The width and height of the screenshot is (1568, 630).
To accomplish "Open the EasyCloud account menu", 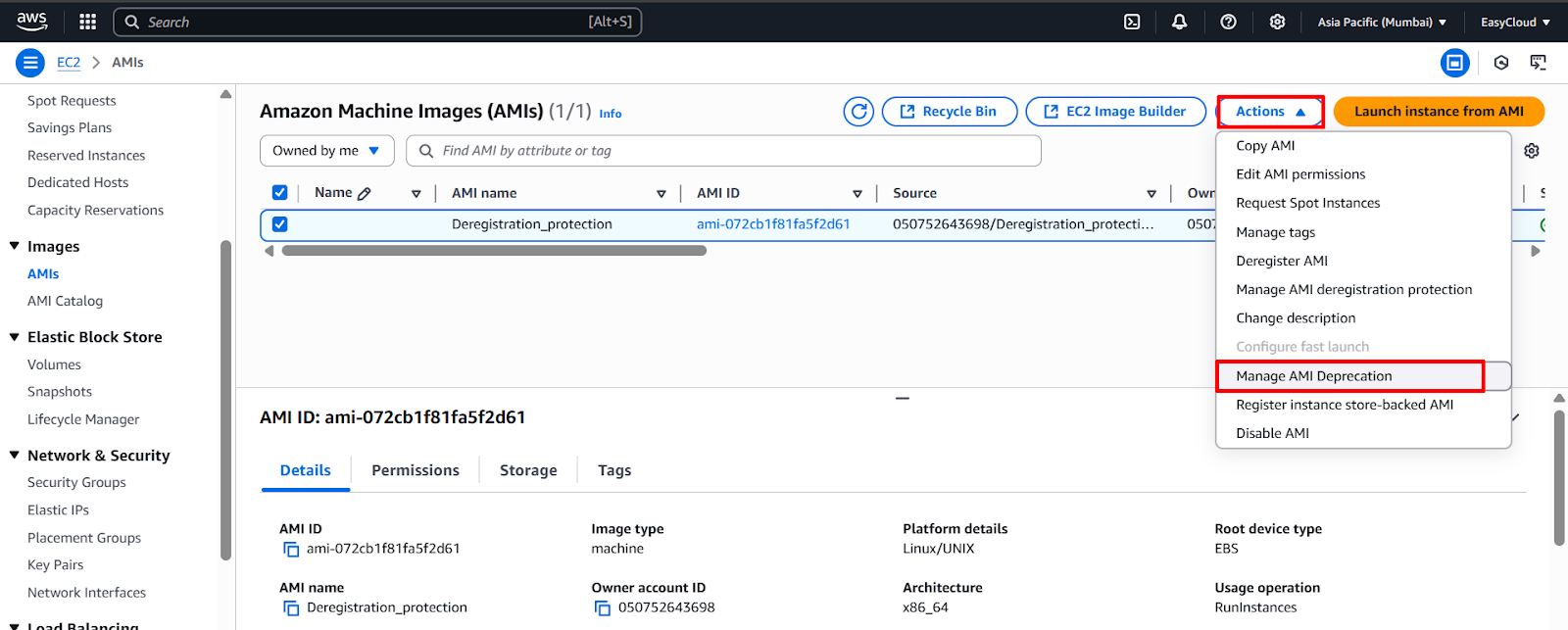I will [1515, 22].
